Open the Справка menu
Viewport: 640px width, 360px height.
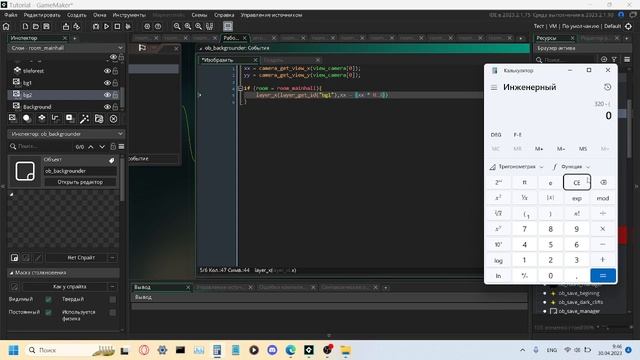point(224,15)
